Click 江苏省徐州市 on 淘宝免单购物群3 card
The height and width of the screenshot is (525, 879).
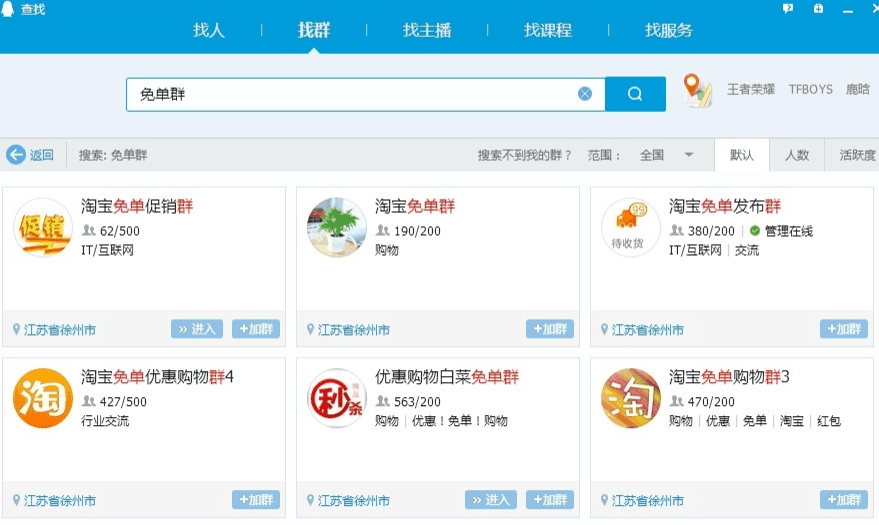click(647, 501)
